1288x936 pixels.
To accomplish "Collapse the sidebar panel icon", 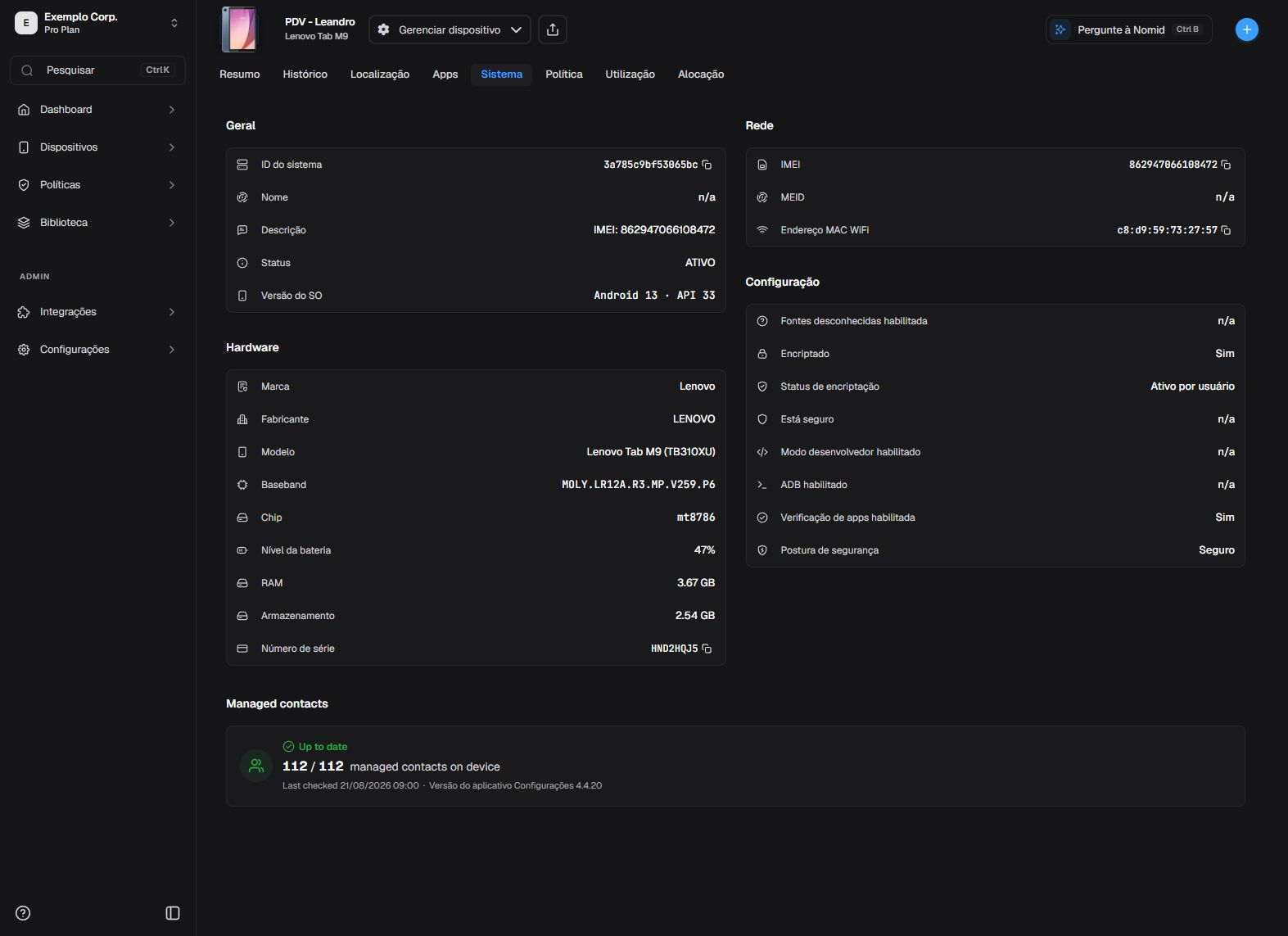I will point(173,913).
